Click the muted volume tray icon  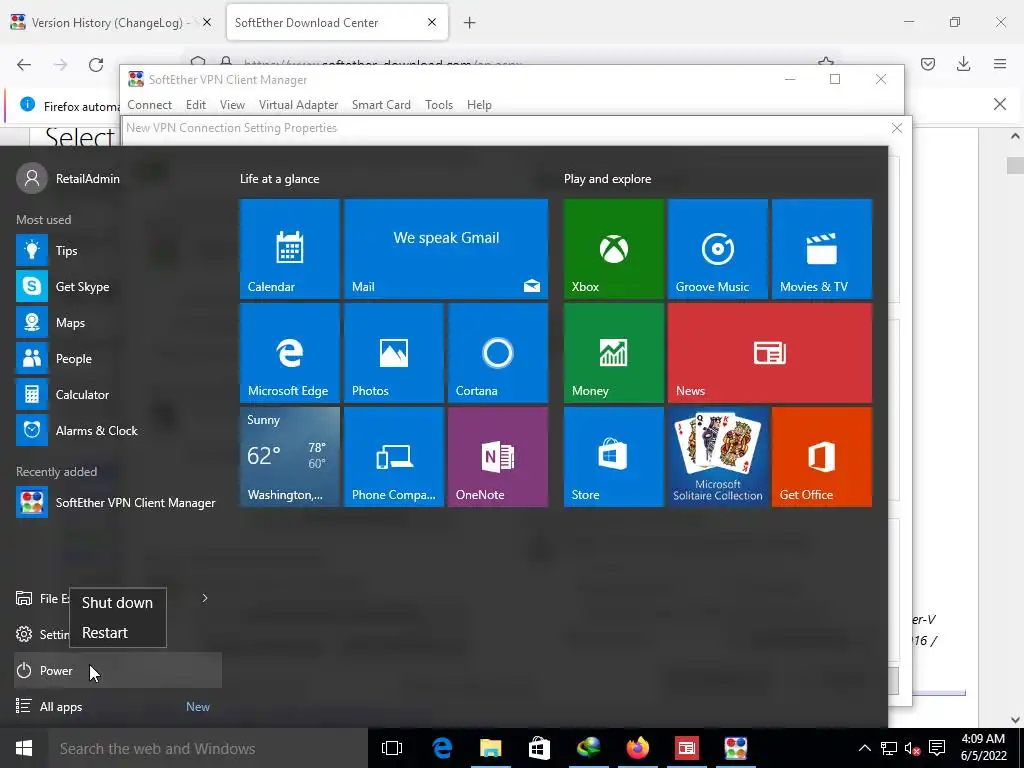pyautogui.click(x=912, y=748)
